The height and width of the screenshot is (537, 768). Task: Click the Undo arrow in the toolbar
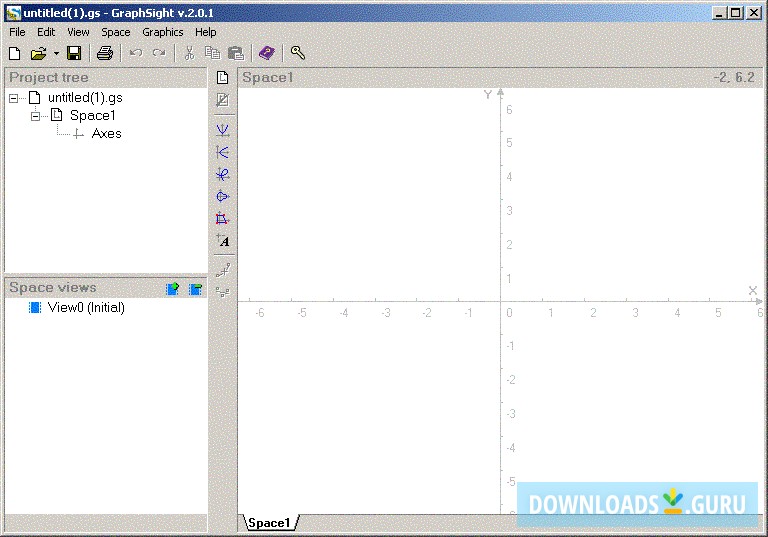click(x=136, y=53)
